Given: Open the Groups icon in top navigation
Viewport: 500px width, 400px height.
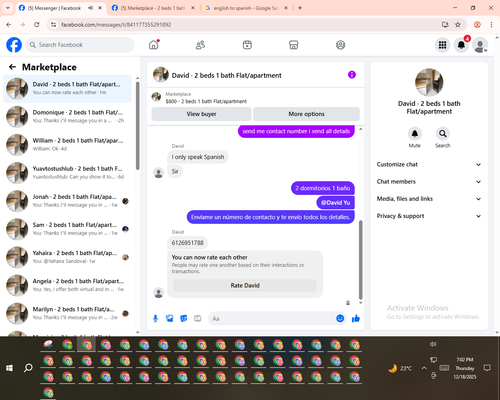Looking at the screenshot, I should [x=340, y=45].
